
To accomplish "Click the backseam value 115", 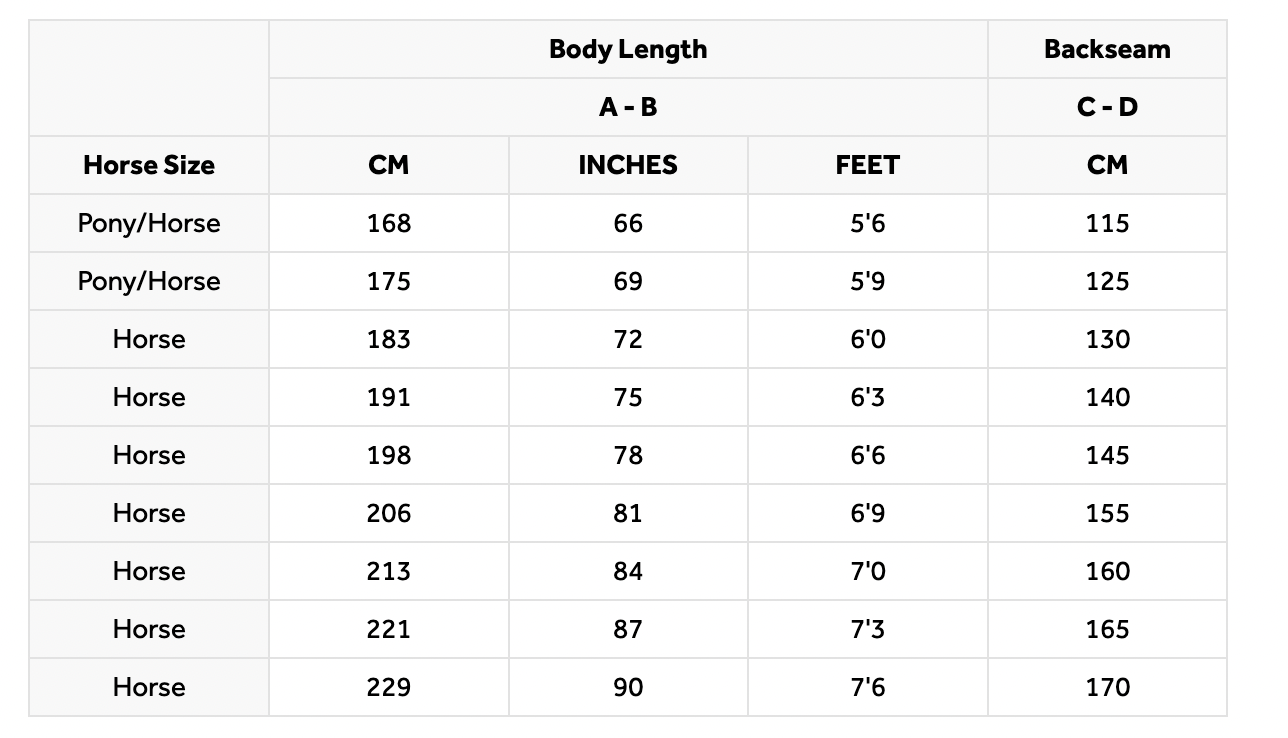I will coord(1107,223).
